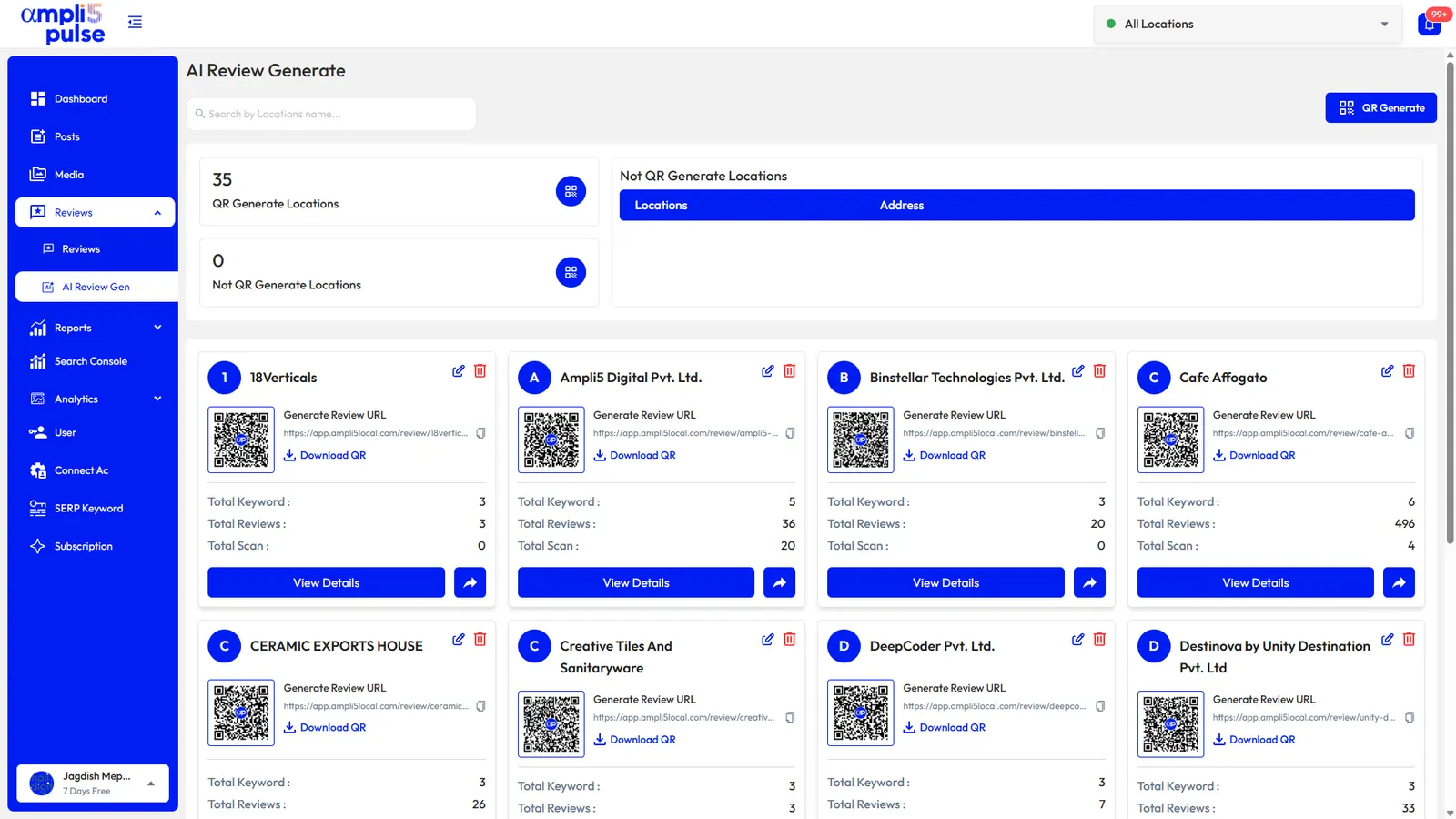
Task: Edit the Ampli5 Digital Pvt. Ltd. card
Action: pyautogui.click(x=768, y=371)
